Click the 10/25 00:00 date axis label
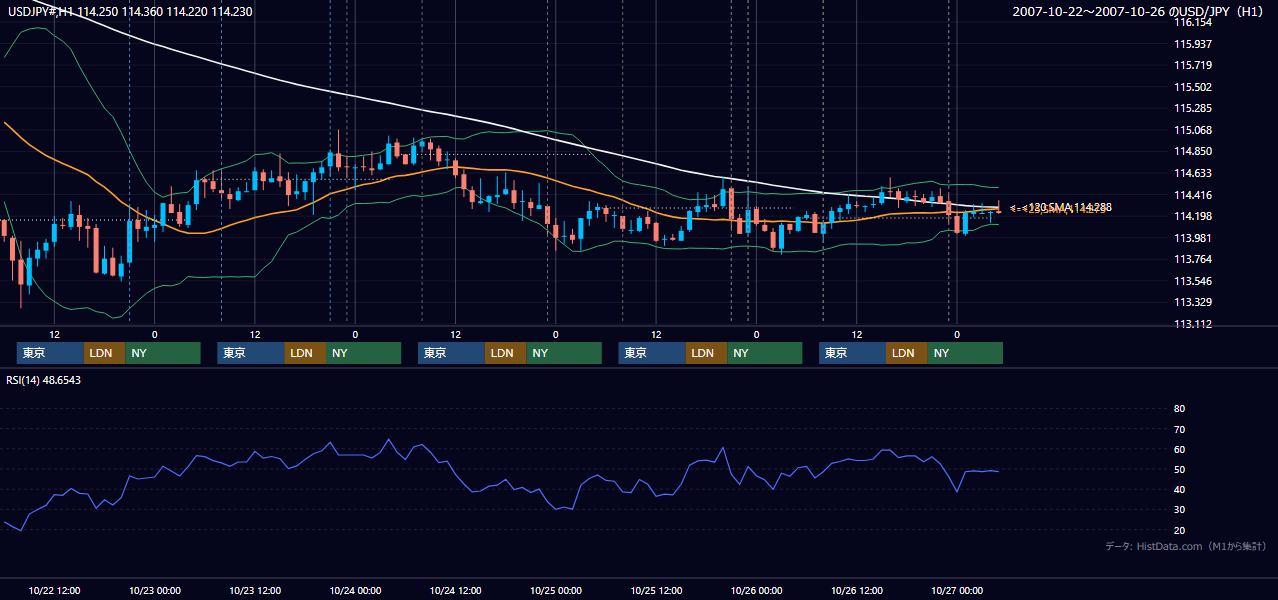1278x600 pixels. point(556,590)
